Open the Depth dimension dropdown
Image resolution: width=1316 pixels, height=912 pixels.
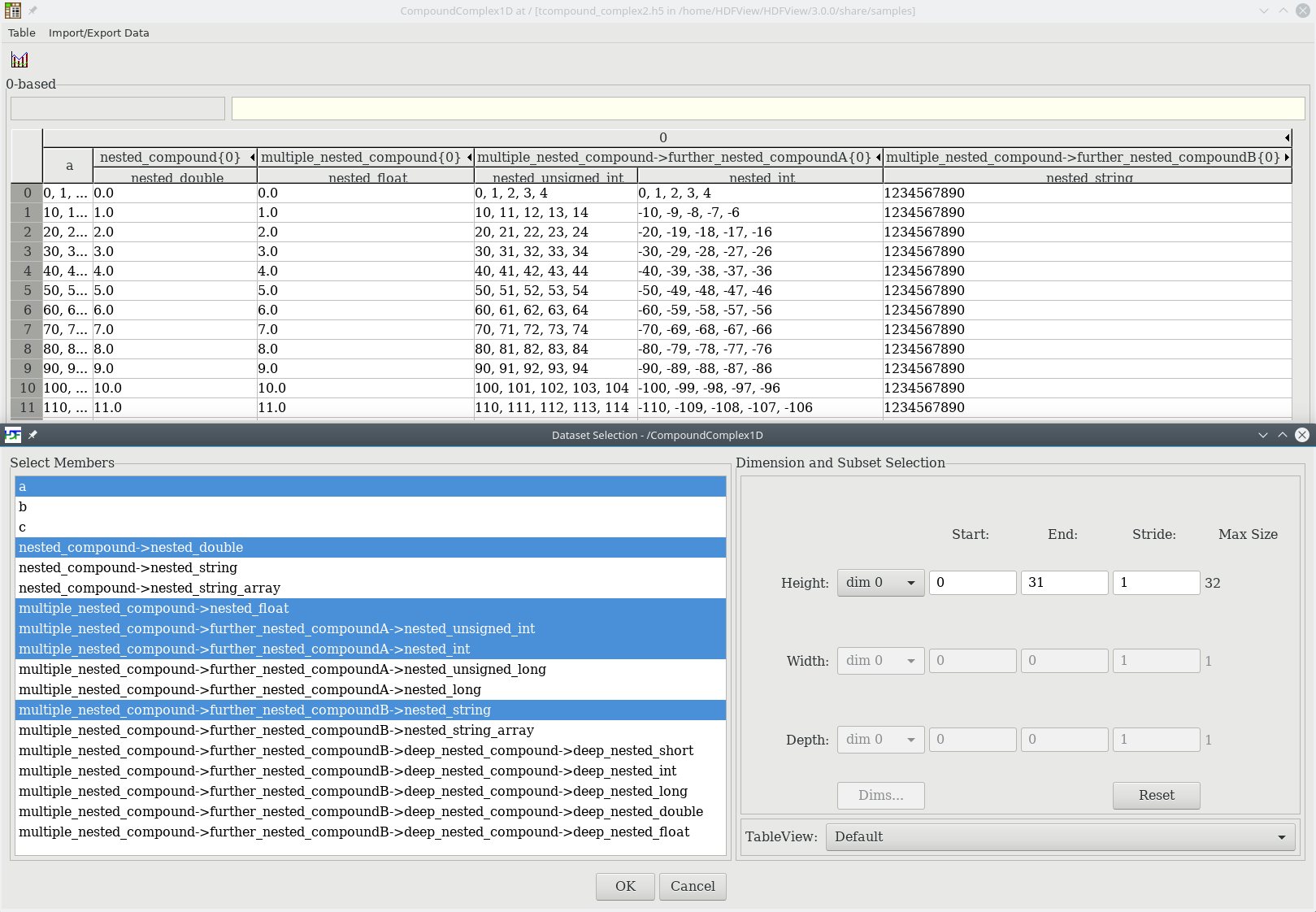(x=880, y=740)
